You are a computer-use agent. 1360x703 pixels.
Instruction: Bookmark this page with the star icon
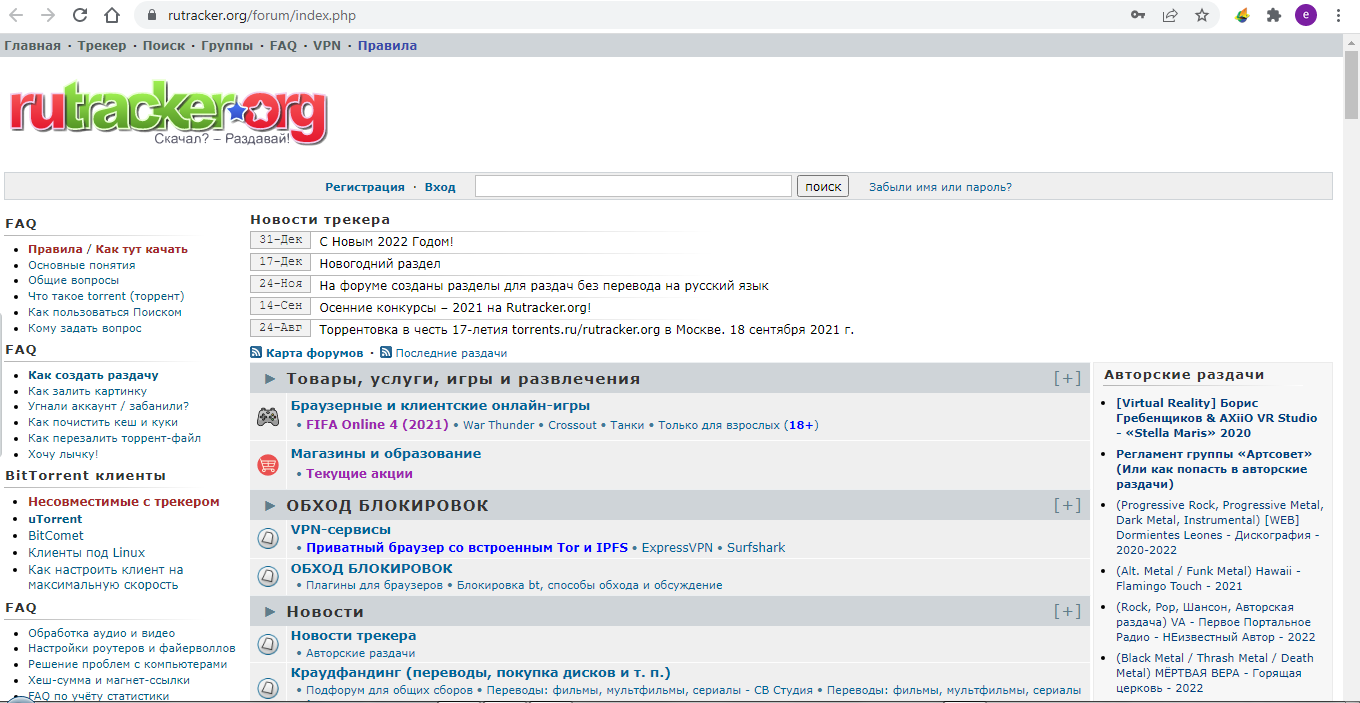(x=1202, y=15)
